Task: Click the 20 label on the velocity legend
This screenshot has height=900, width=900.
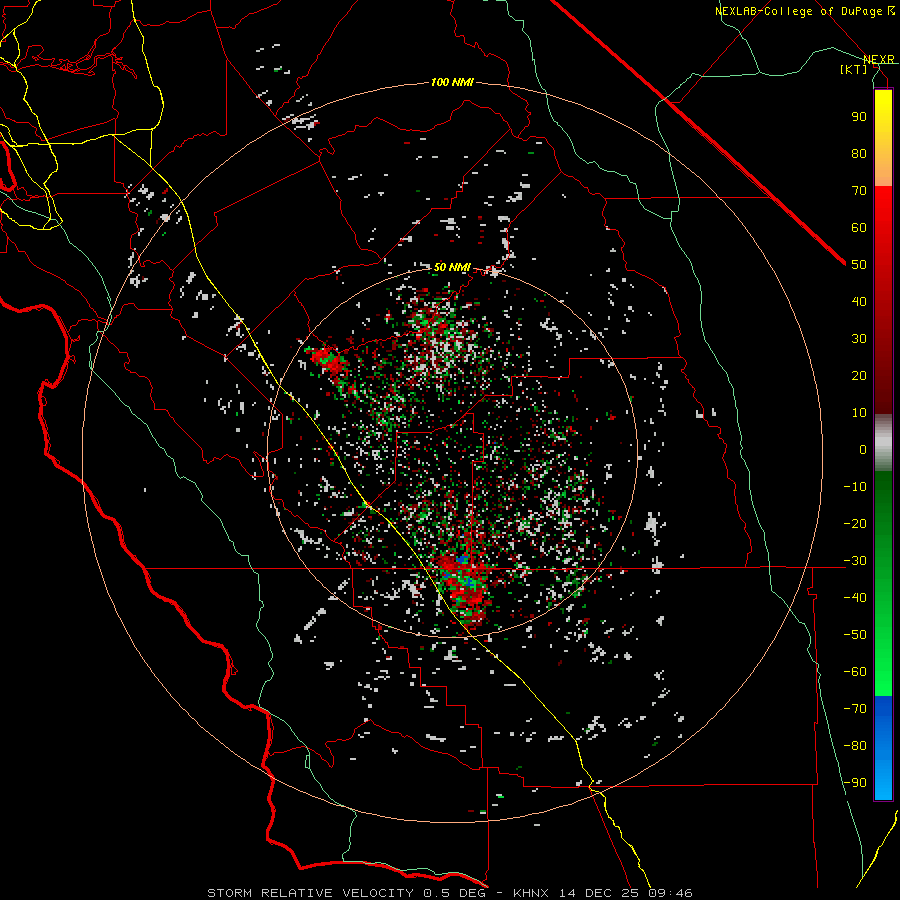Action: [859, 375]
